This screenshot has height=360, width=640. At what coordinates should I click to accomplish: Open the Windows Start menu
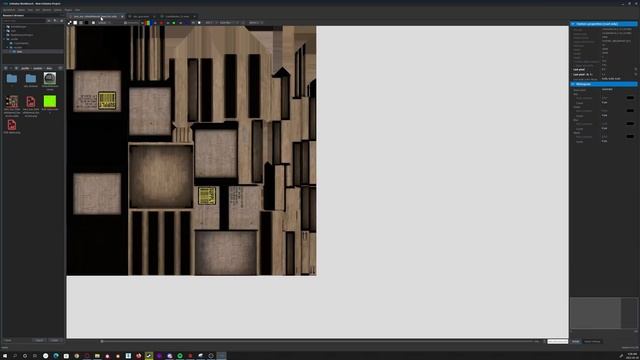click(x=5, y=356)
